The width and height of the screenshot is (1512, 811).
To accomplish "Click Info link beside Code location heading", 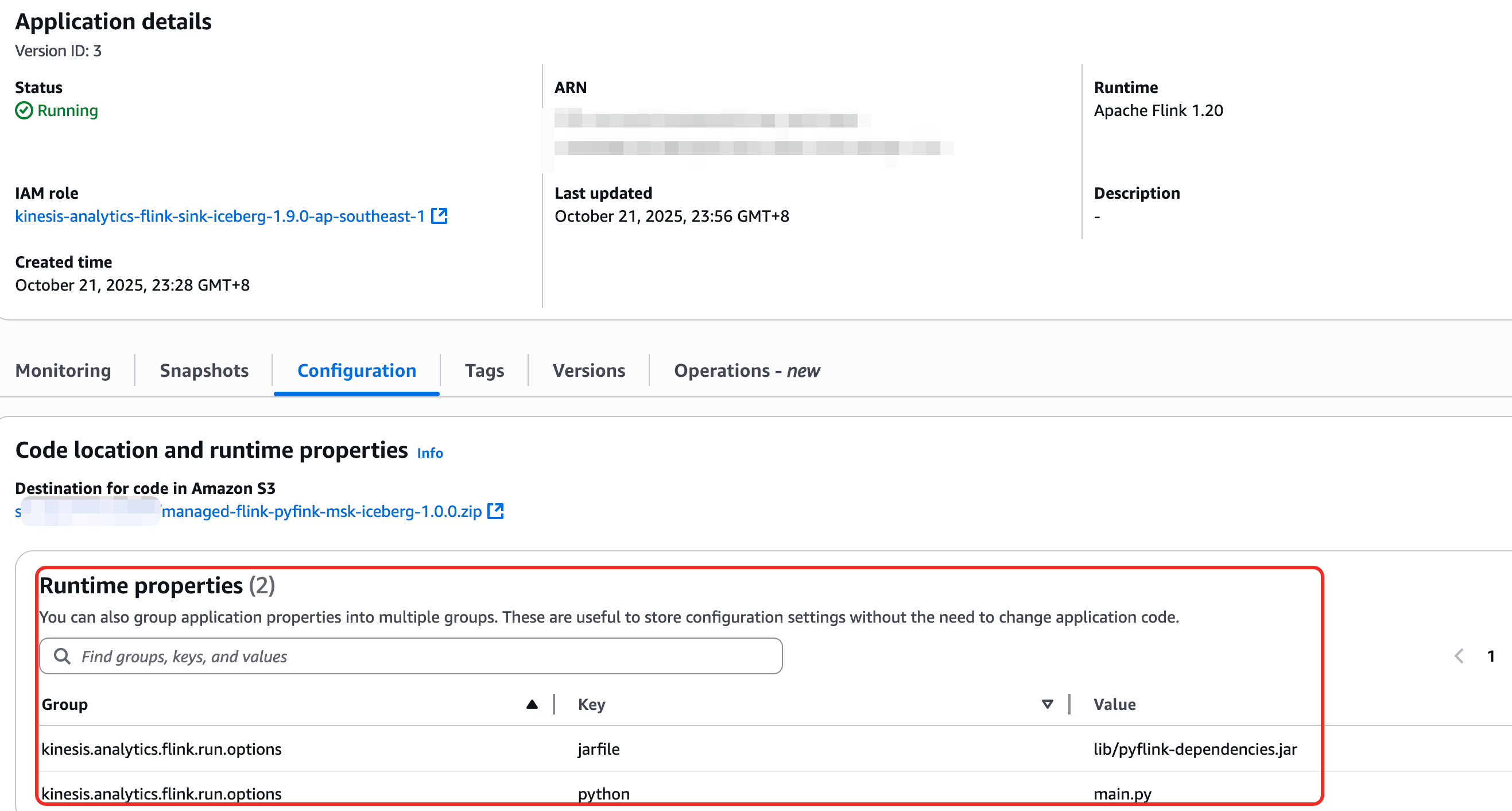I will click(429, 453).
